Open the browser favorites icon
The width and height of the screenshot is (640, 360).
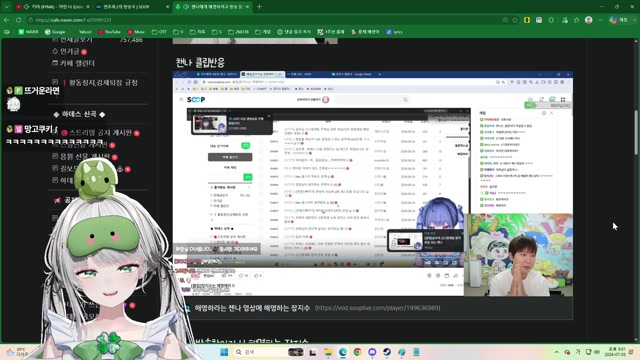(576, 20)
